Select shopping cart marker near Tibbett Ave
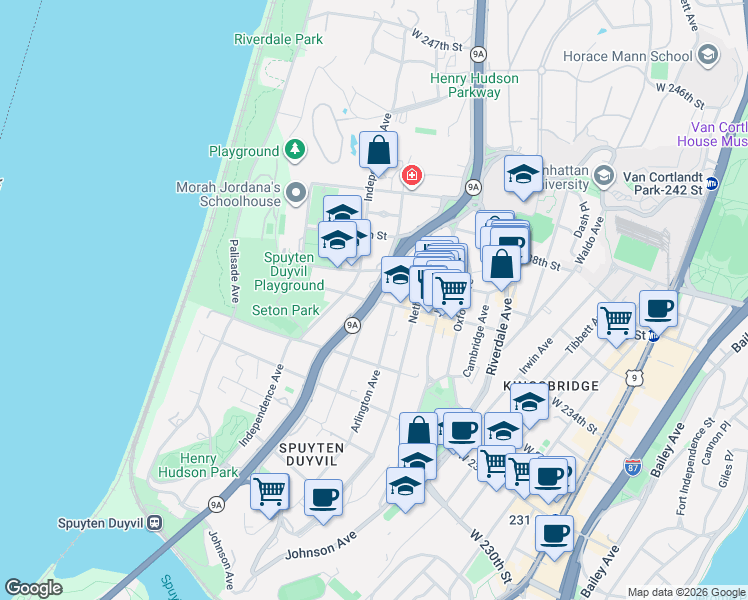This screenshot has height=600, width=748. (616, 322)
